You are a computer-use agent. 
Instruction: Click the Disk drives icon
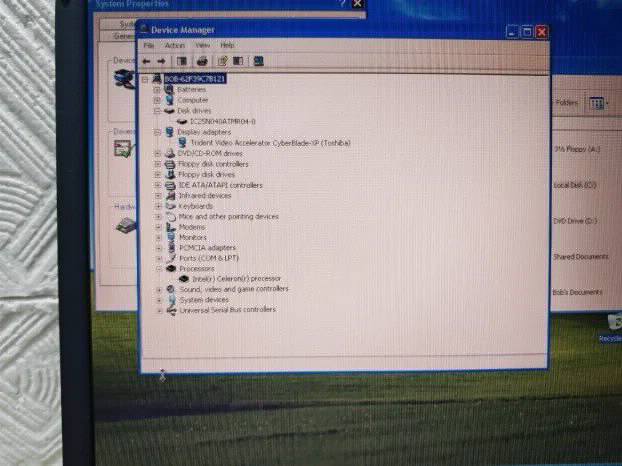click(x=169, y=111)
